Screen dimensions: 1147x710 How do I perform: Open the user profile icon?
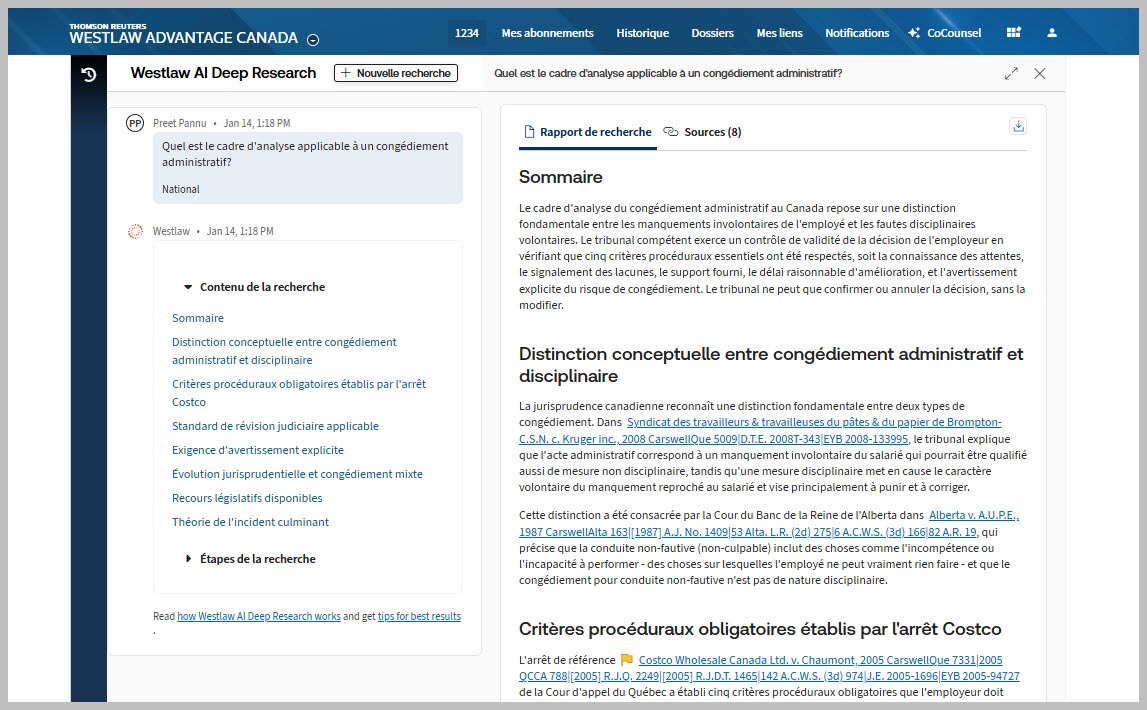(1052, 33)
